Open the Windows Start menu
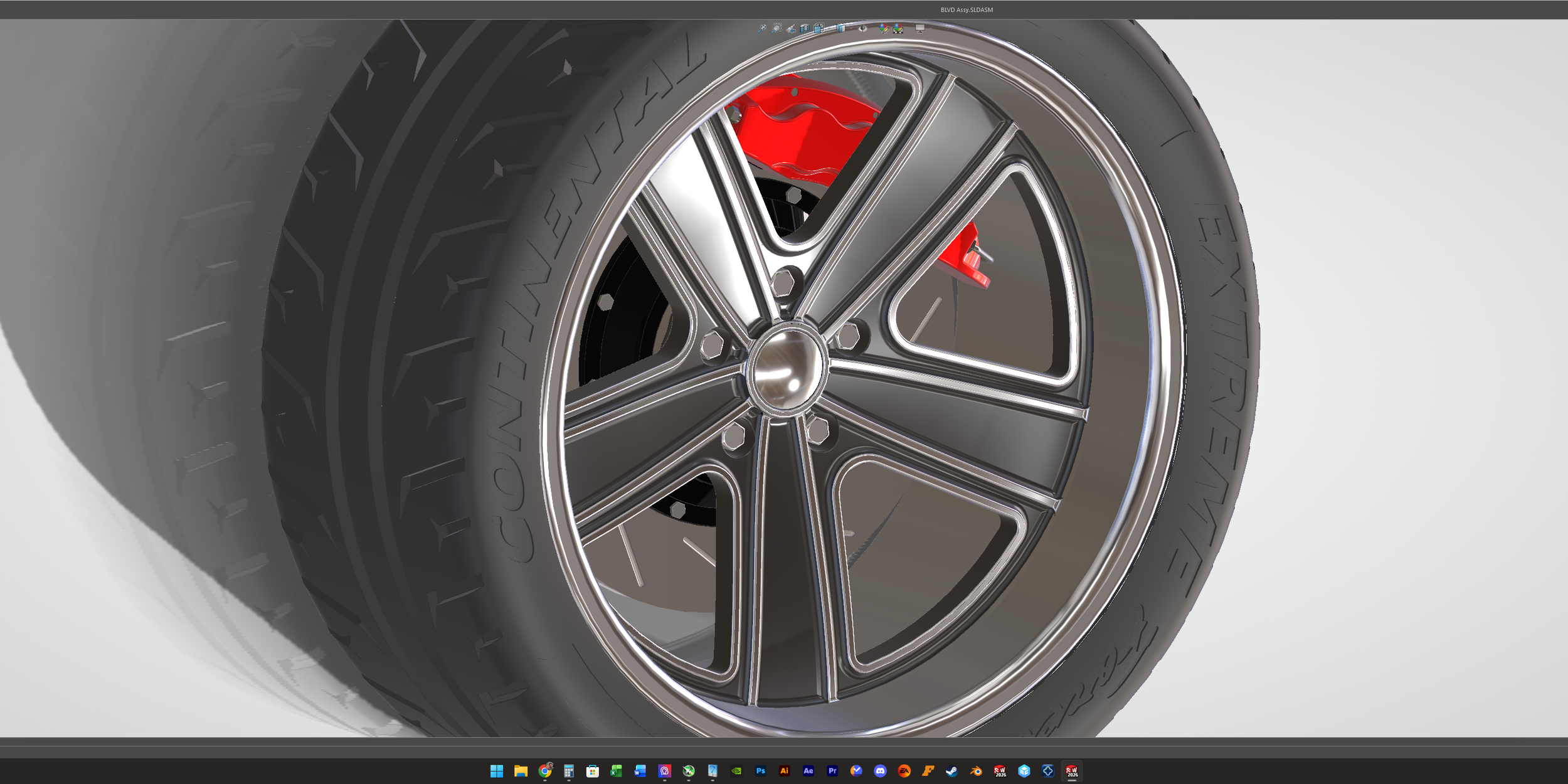This screenshot has height=784, width=1568. click(x=497, y=771)
